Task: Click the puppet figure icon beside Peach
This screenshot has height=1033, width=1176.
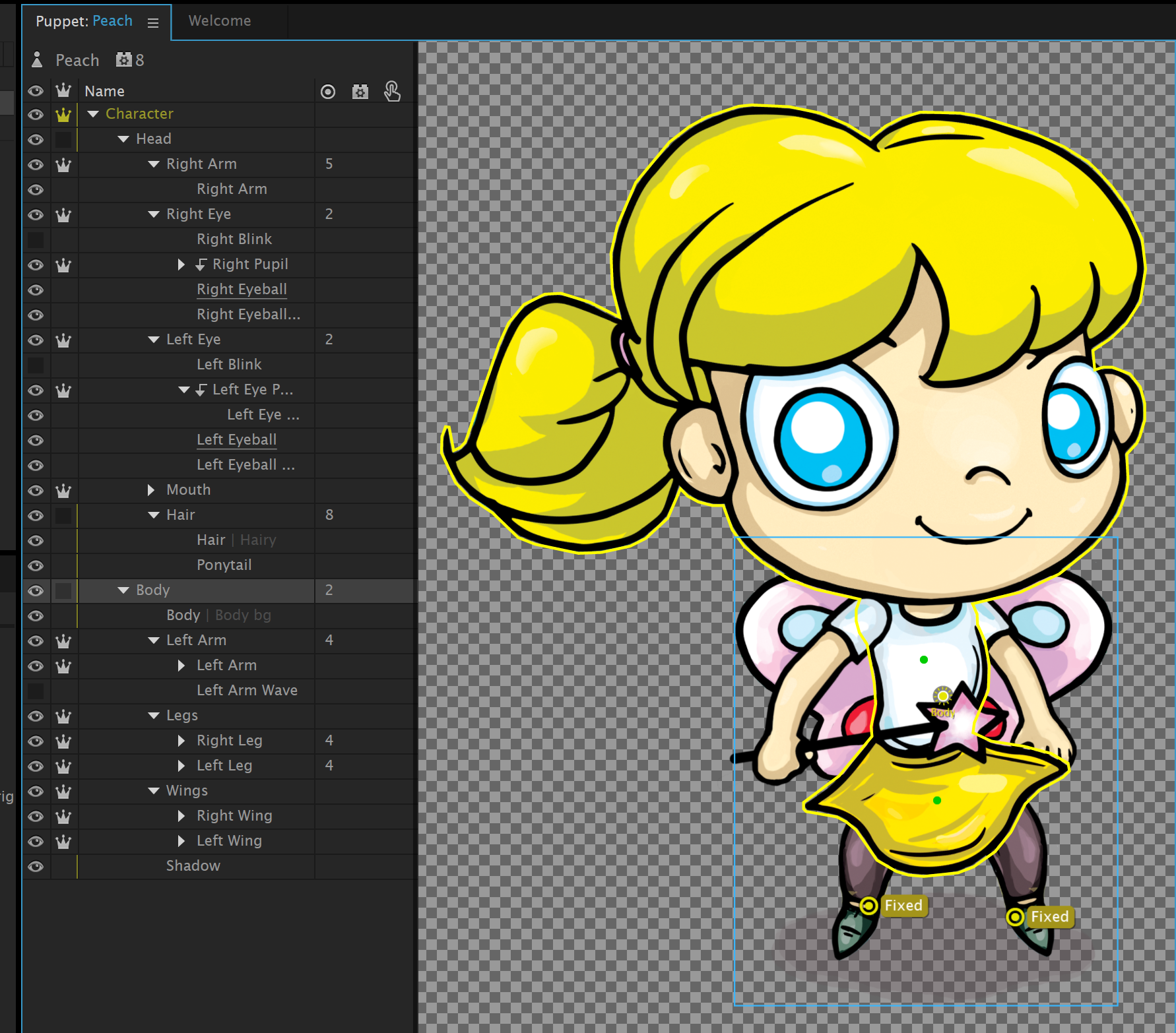Action: pos(37,60)
